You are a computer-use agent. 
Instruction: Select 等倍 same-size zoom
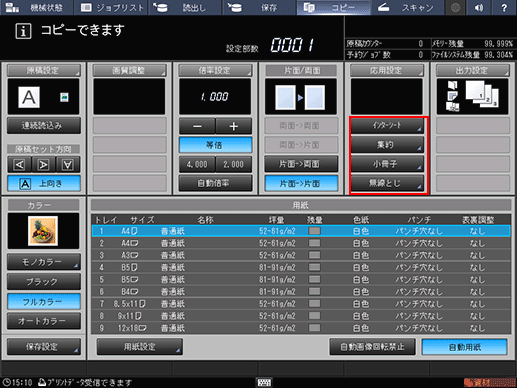click(215, 145)
